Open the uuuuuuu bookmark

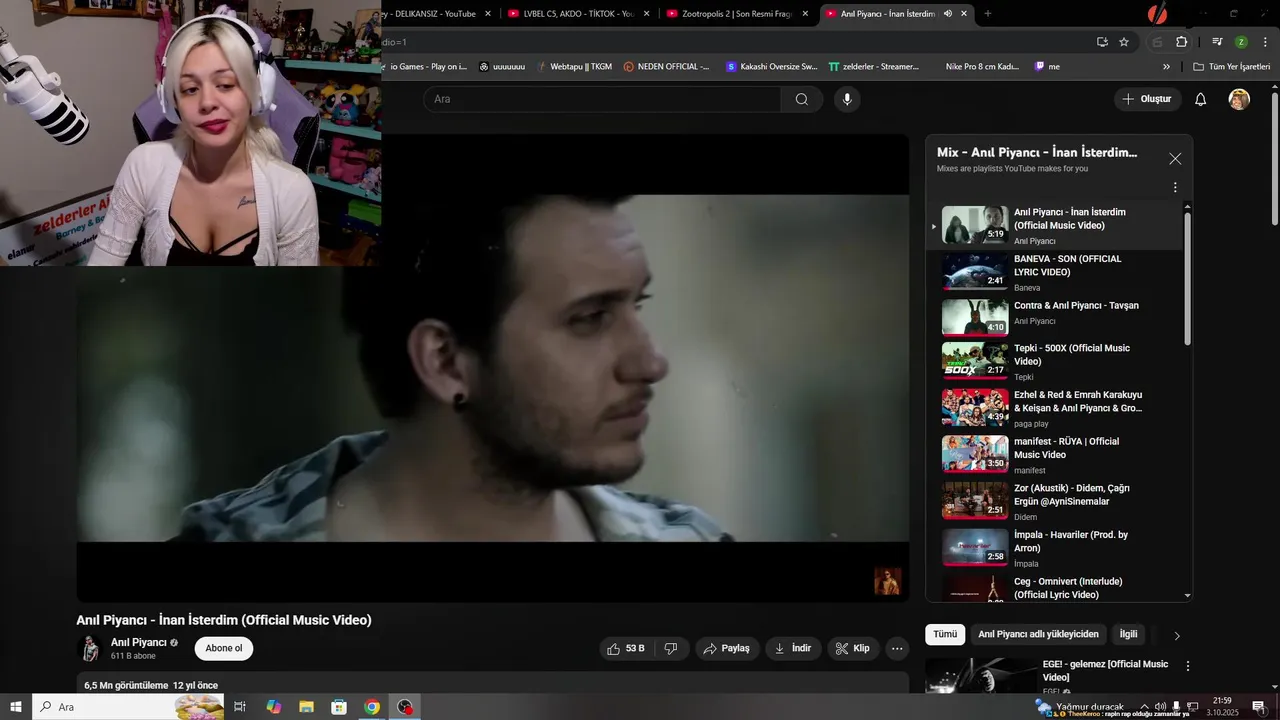pyautogui.click(x=502, y=67)
